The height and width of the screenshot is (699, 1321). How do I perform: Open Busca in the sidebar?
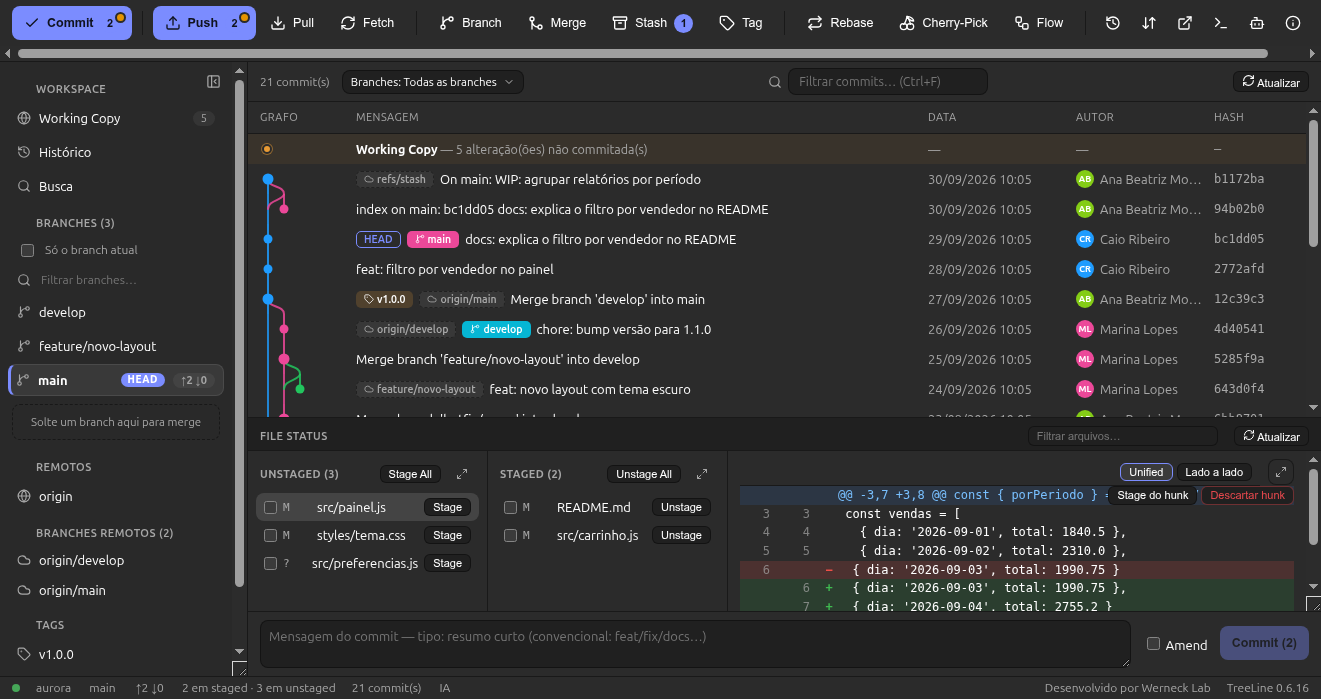116,186
